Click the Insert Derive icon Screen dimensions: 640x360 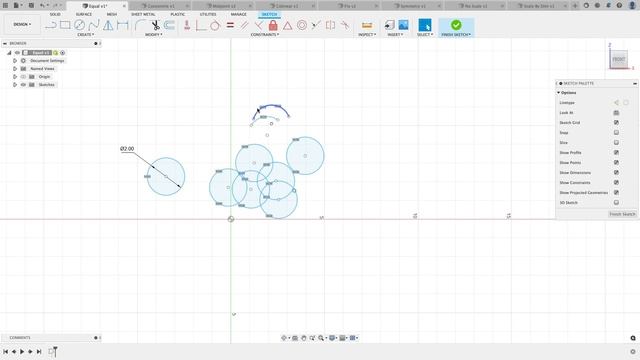pyautogui.click(x=389, y=25)
